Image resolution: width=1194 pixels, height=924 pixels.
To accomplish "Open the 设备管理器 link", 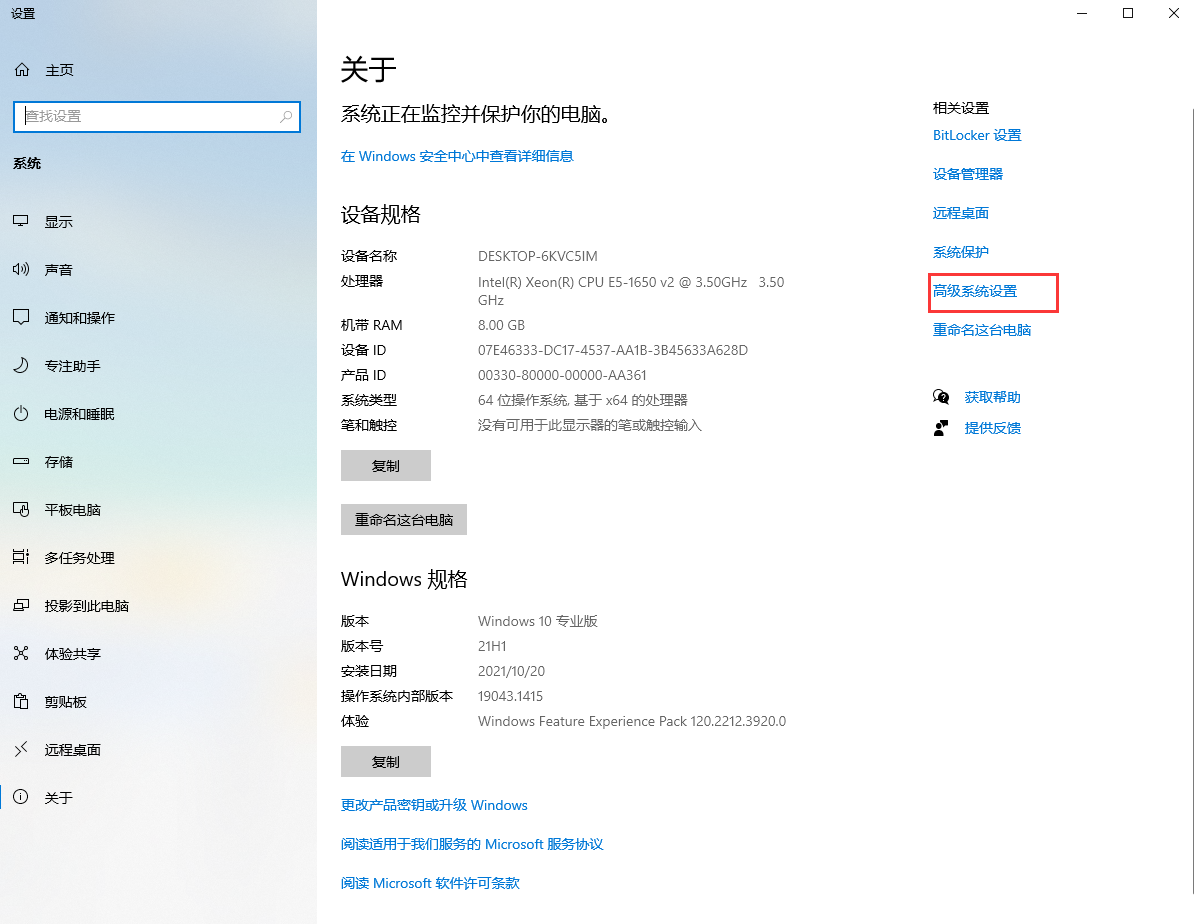I will pyautogui.click(x=966, y=173).
